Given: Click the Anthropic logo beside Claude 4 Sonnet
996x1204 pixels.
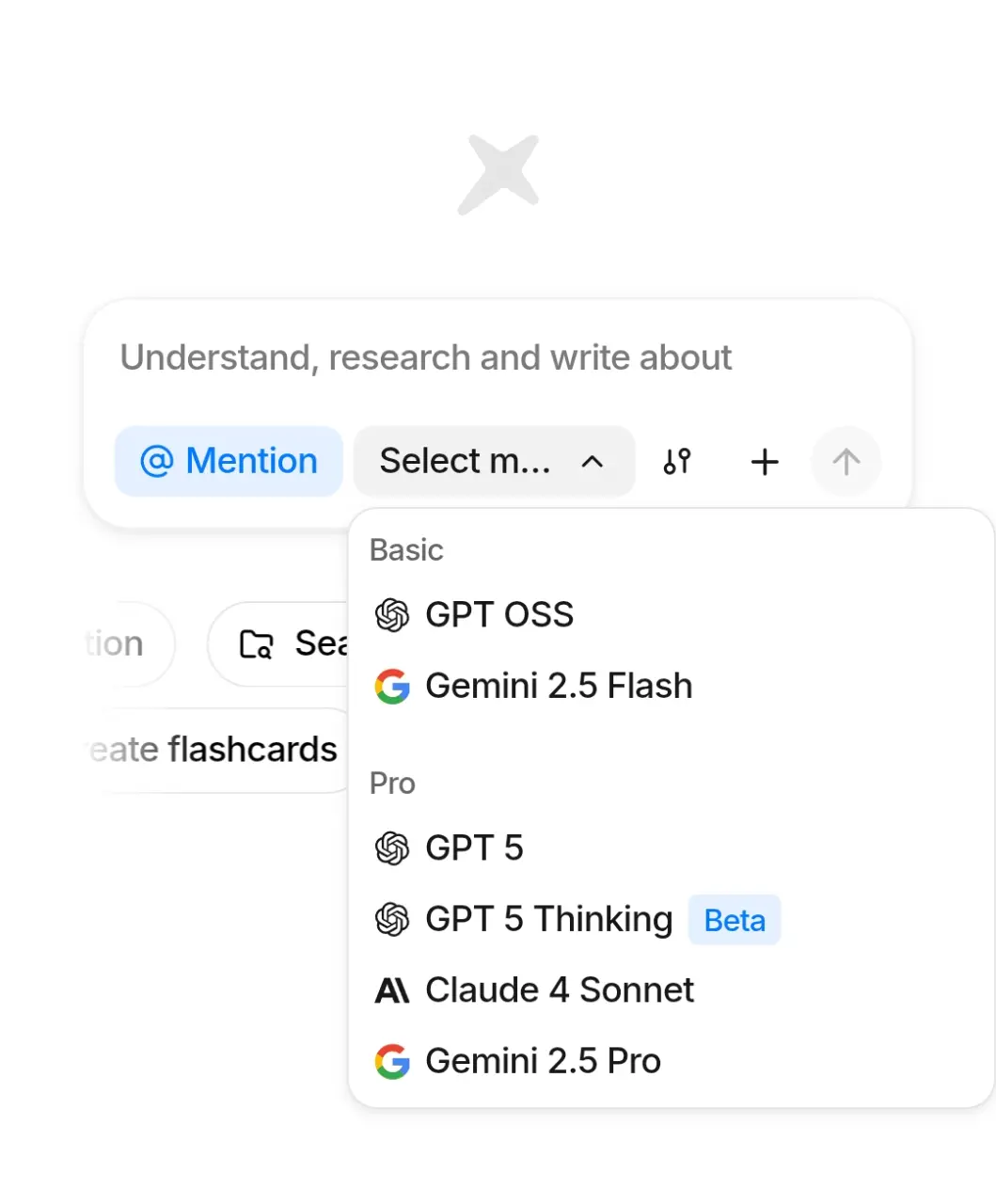Looking at the screenshot, I should [392, 990].
